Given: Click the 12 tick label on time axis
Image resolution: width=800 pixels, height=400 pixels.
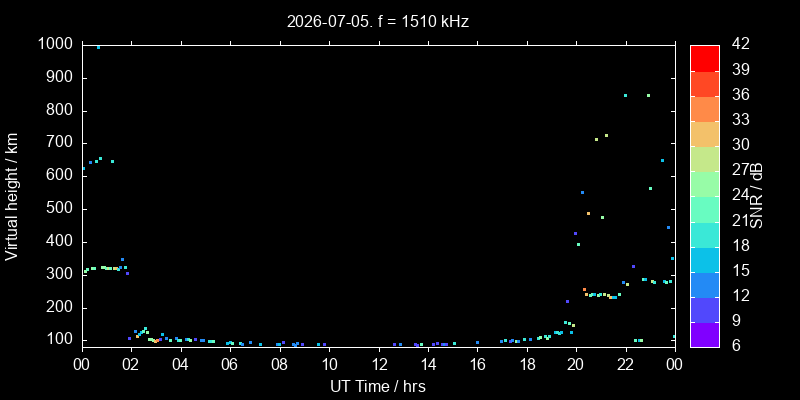Looking at the screenshot, I should 379,364.
